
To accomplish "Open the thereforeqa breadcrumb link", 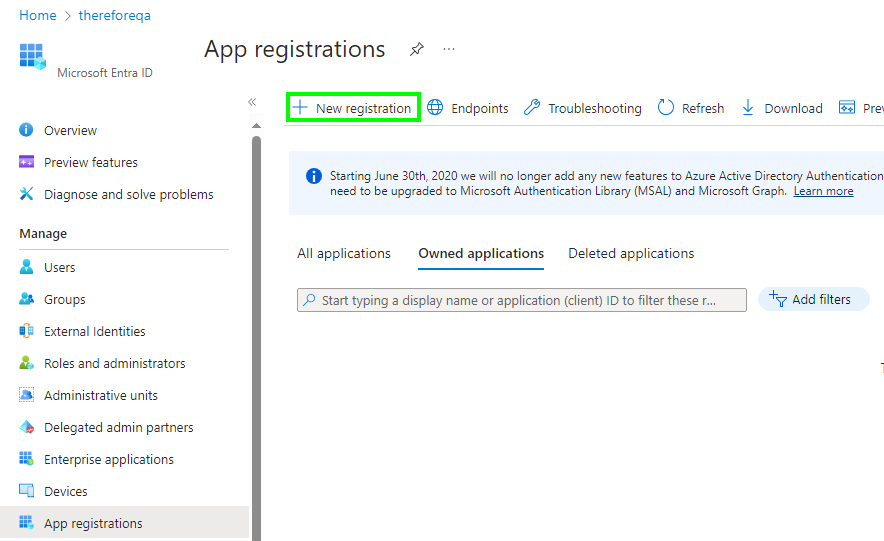I will pyautogui.click(x=115, y=15).
